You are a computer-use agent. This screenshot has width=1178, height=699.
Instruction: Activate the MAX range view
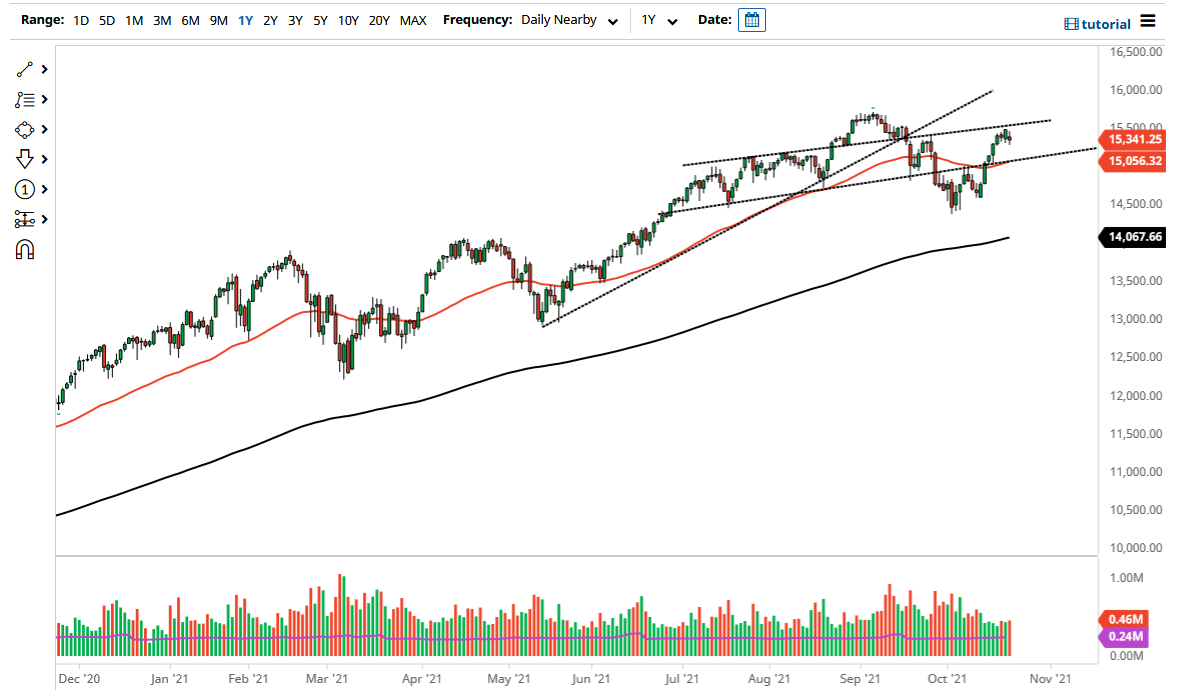click(x=413, y=20)
